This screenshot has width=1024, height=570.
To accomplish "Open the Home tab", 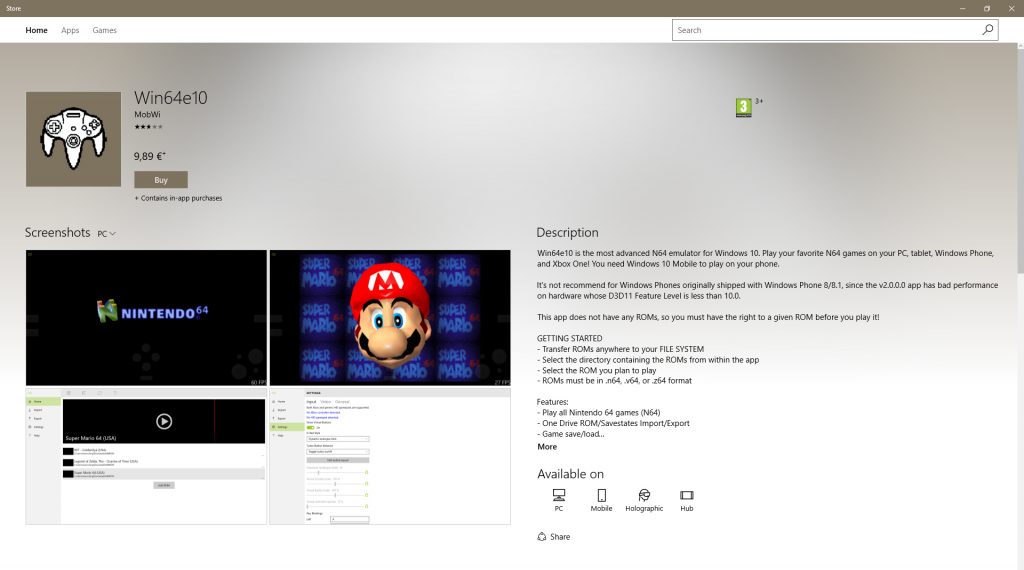I will 36,30.
